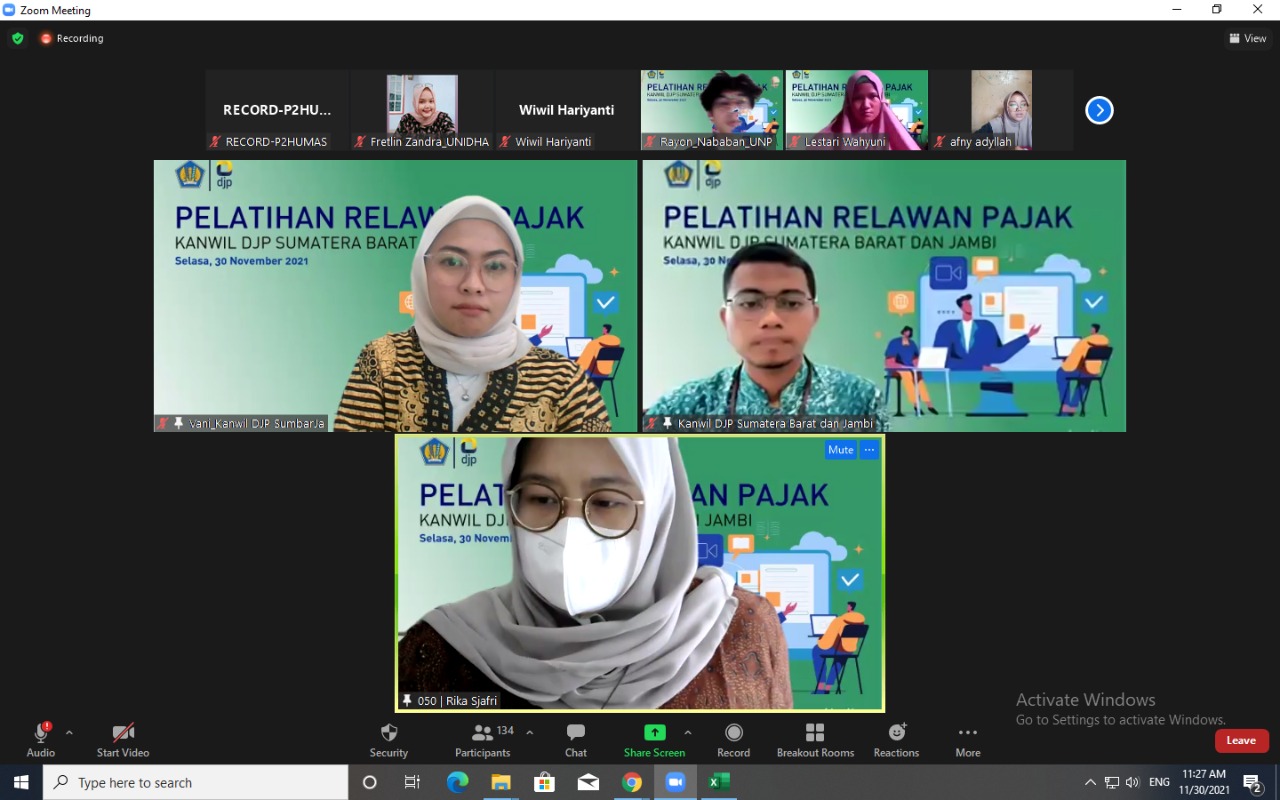The width and height of the screenshot is (1280, 800).
Task: Open the Chat panel
Action: [x=576, y=733]
